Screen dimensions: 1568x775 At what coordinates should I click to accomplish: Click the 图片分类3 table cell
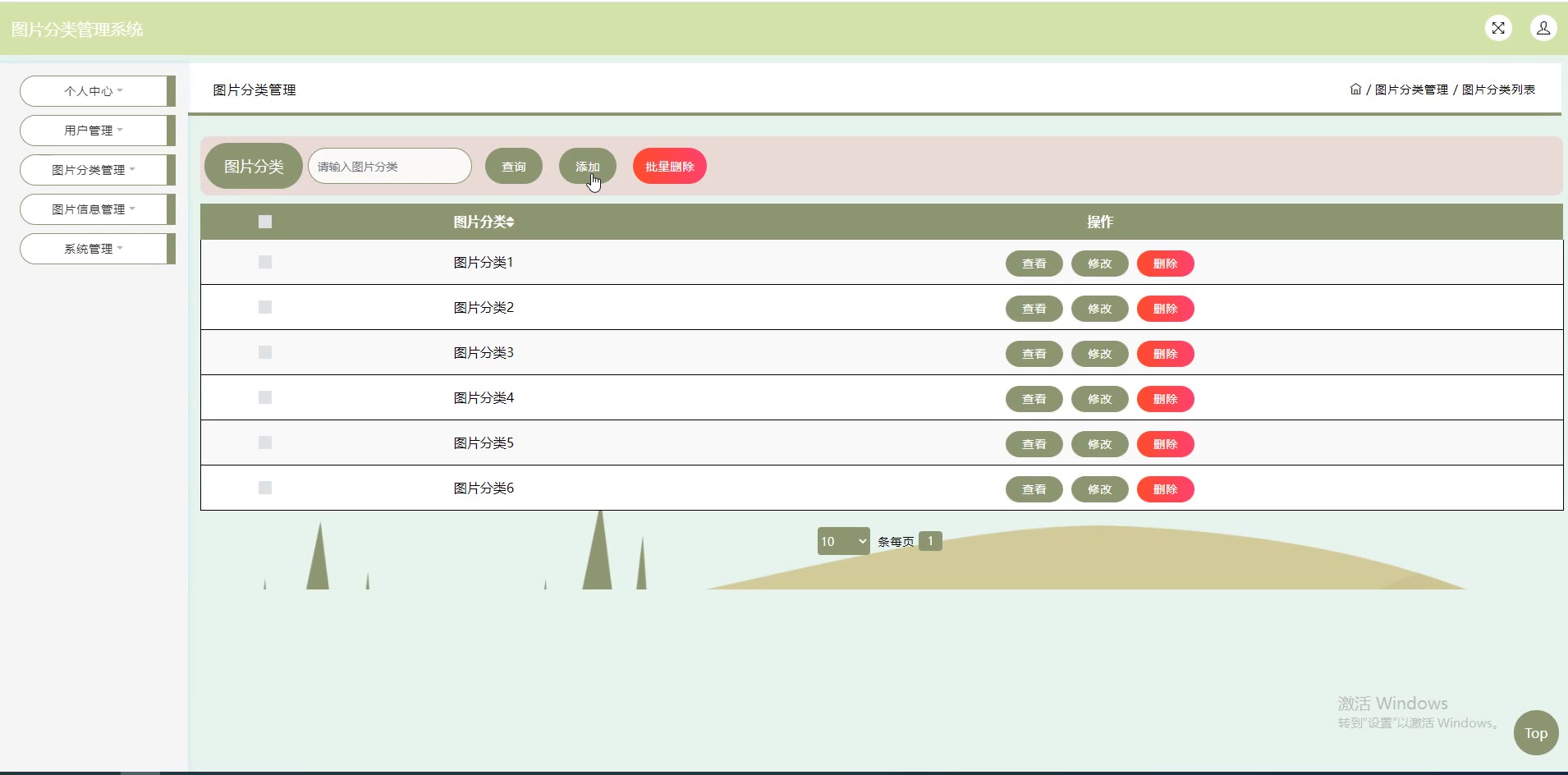coord(484,352)
